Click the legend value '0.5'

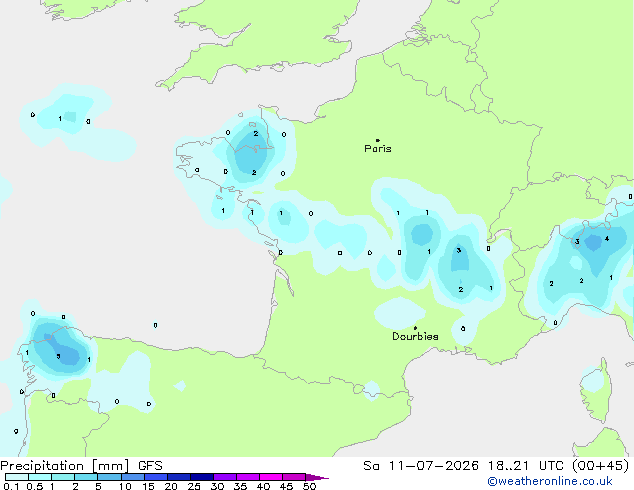click(34, 486)
